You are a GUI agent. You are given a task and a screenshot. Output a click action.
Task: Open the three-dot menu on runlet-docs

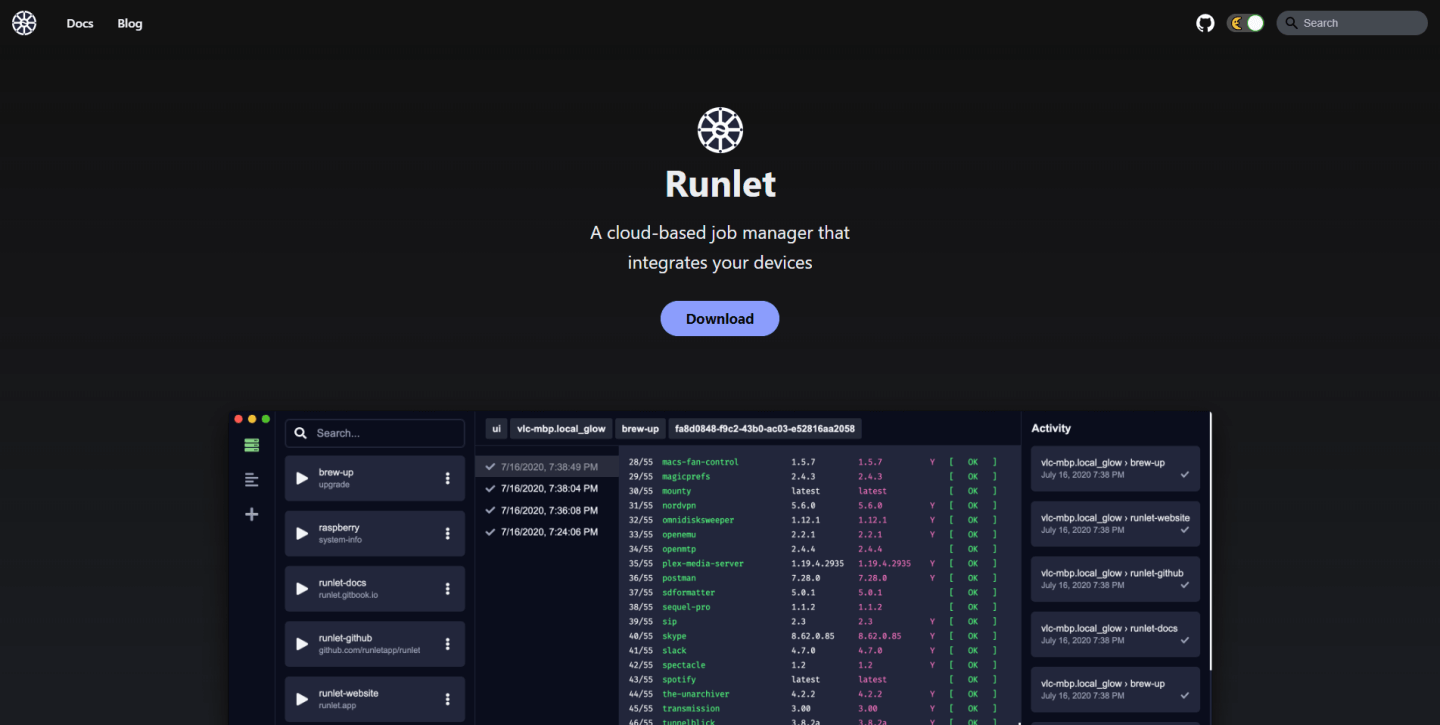[x=446, y=588]
